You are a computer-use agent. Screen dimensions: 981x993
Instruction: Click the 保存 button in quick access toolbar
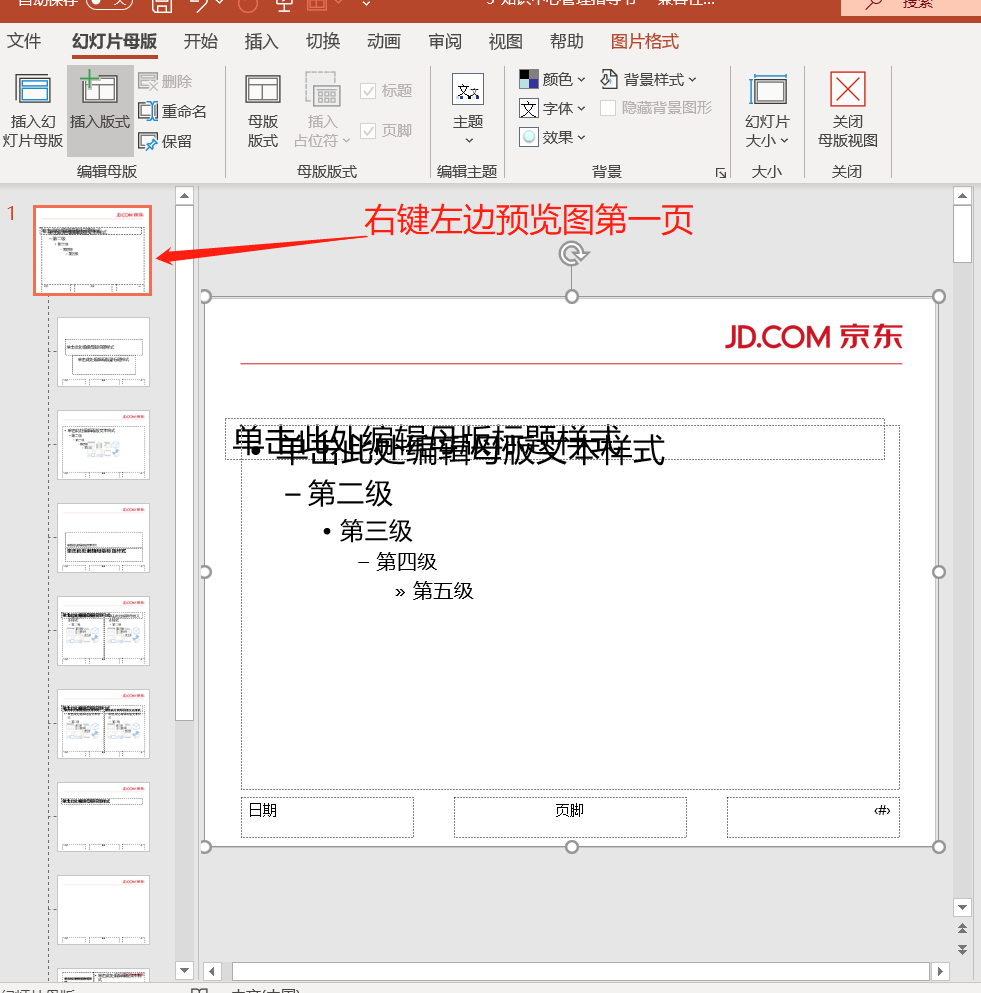tap(160, 6)
